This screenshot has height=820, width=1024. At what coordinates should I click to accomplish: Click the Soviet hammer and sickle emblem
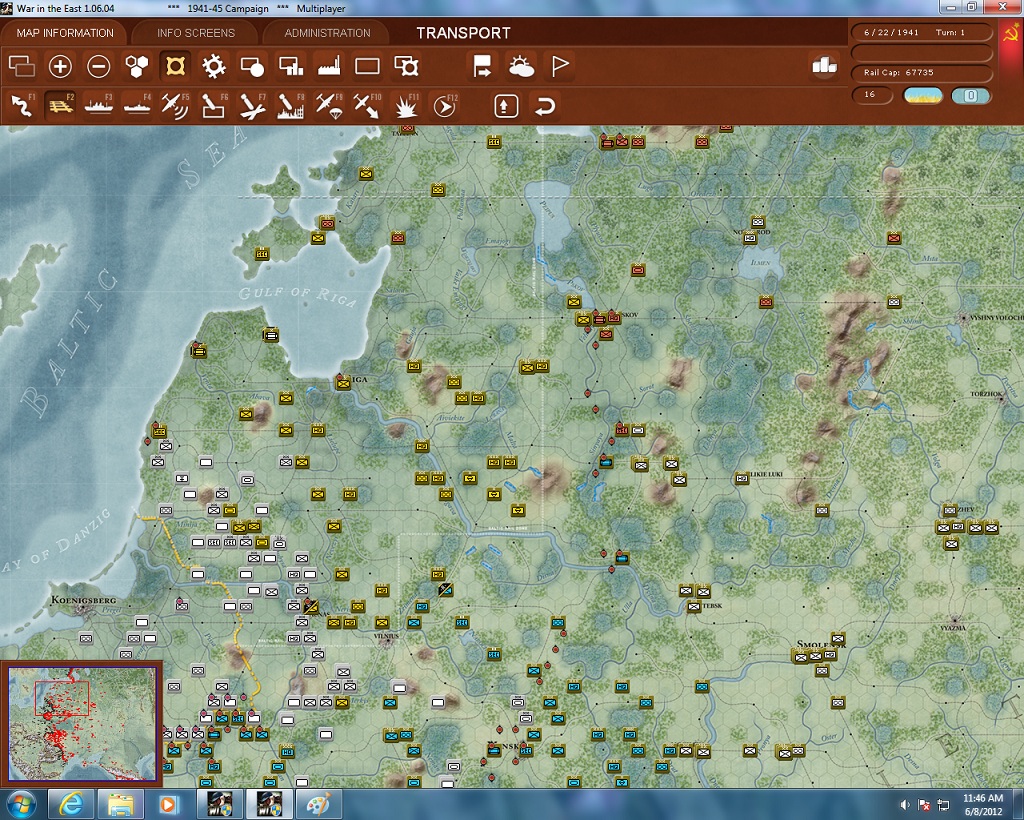click(x=1010, y=33)
